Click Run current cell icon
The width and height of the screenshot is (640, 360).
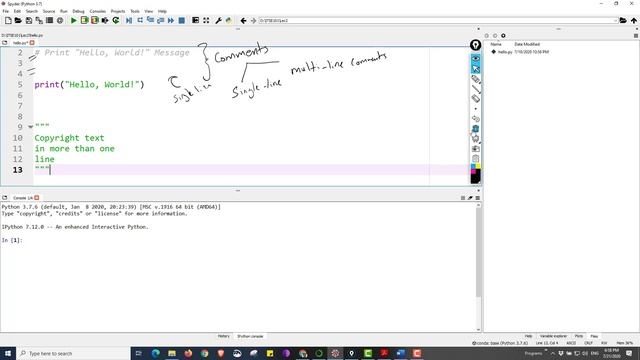pyautogui.click(x=84, y=20)
